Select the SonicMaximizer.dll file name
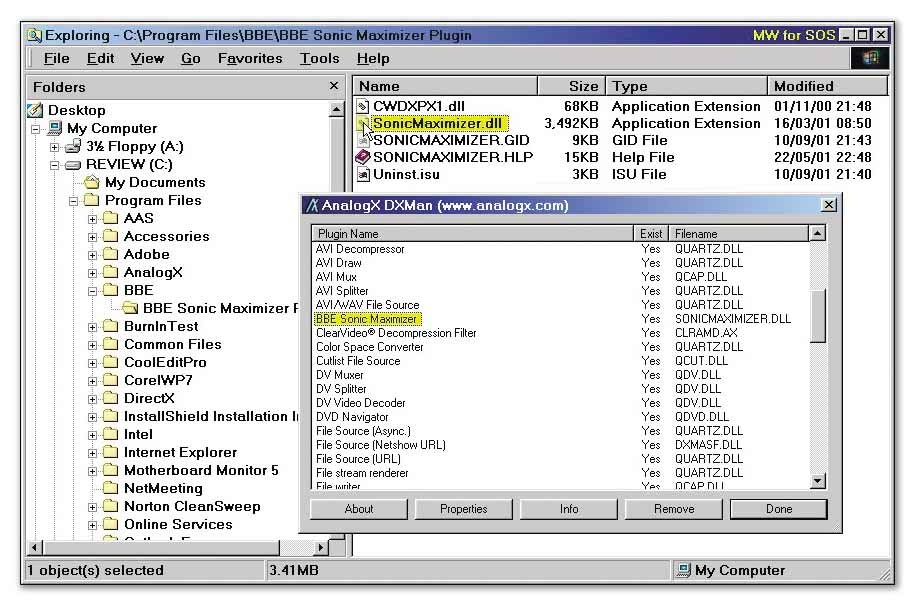924x611 pixels. [438, 123]
